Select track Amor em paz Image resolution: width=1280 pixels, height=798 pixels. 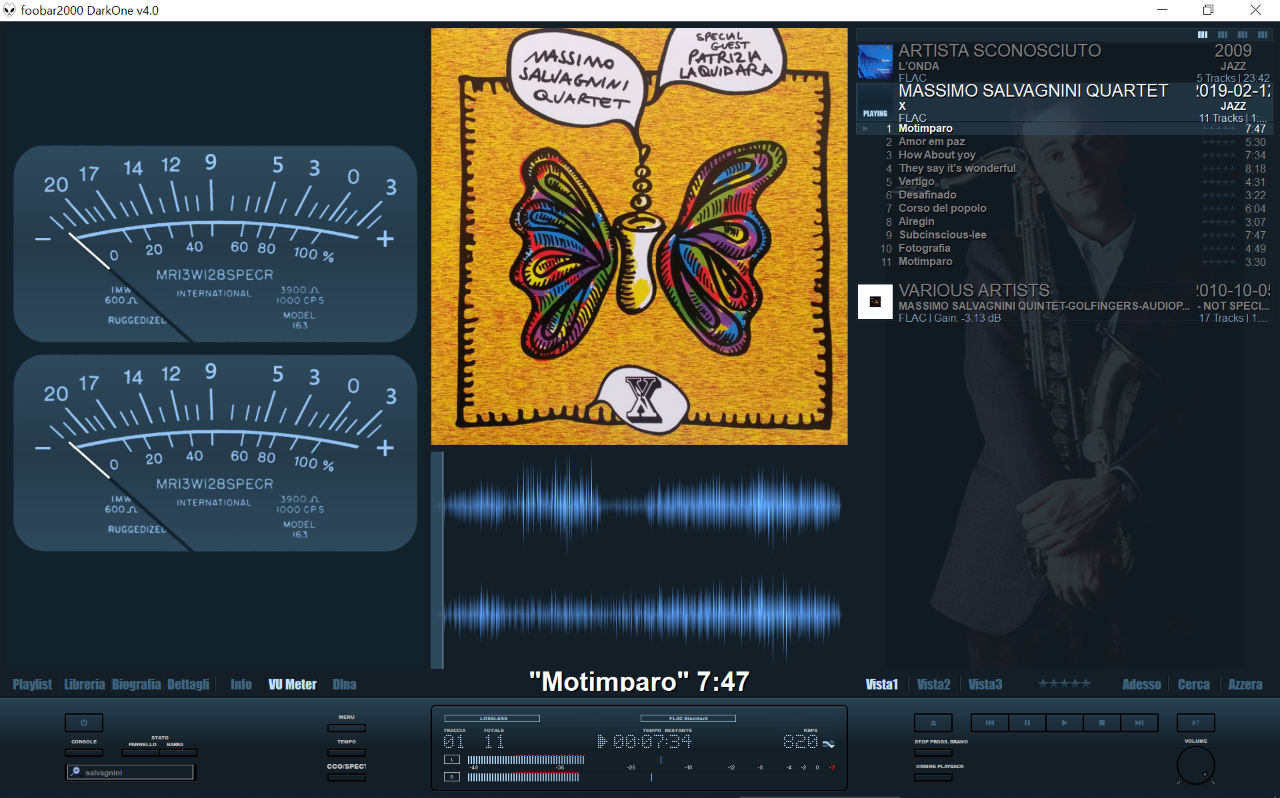1065,142
